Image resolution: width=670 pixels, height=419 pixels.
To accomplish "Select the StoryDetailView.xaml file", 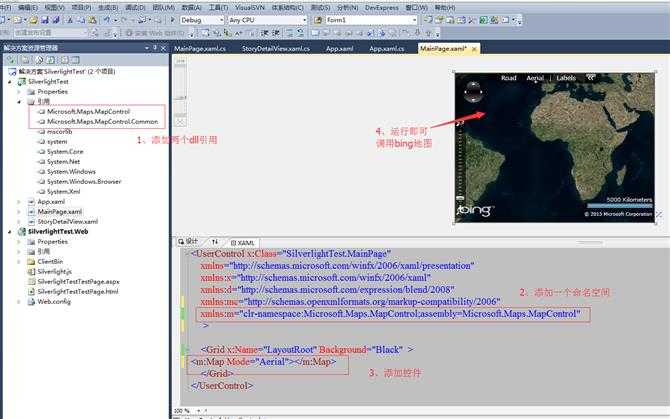I will (68, 222).
